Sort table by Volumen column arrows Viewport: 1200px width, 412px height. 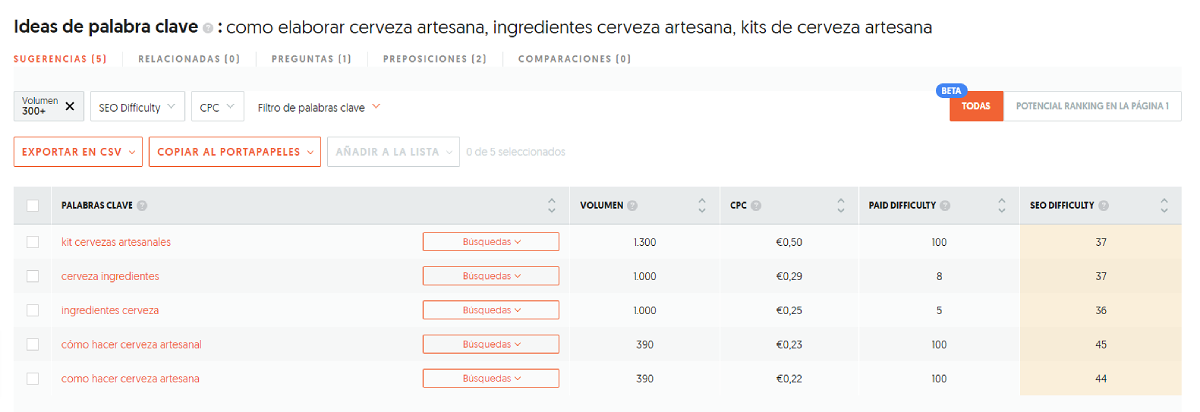[x=702, y=206]
